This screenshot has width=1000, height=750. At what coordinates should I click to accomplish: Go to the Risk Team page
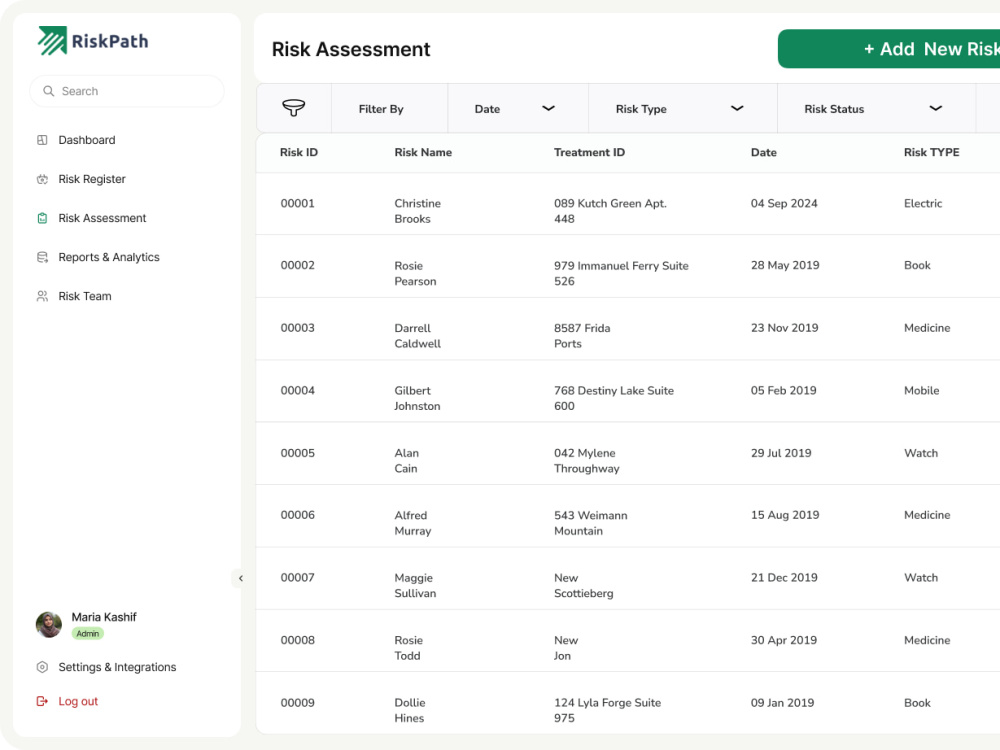(85, 296)
